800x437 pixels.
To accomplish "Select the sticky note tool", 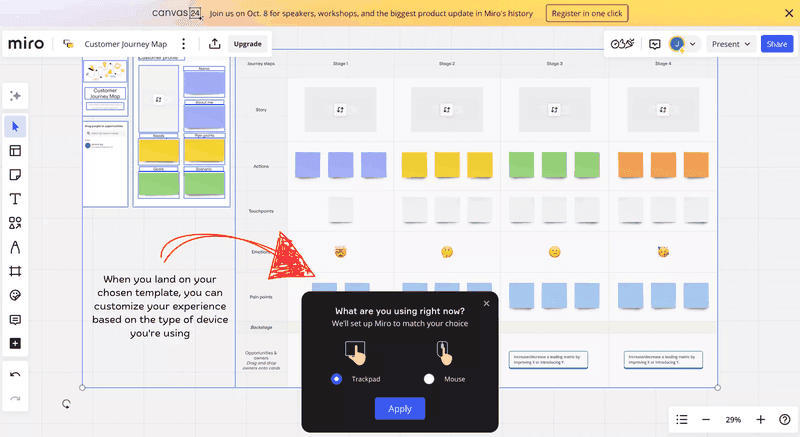I will pyautogui.click(x=15, y=175).
